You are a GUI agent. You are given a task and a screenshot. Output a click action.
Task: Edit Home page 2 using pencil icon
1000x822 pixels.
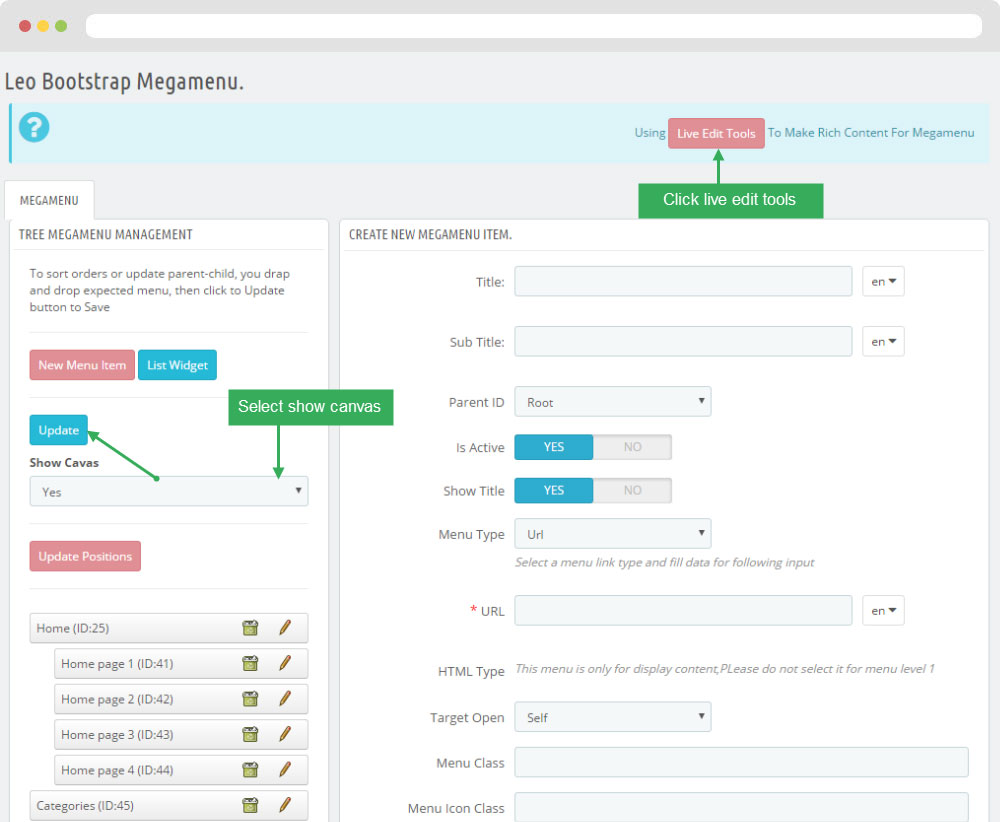284,699
